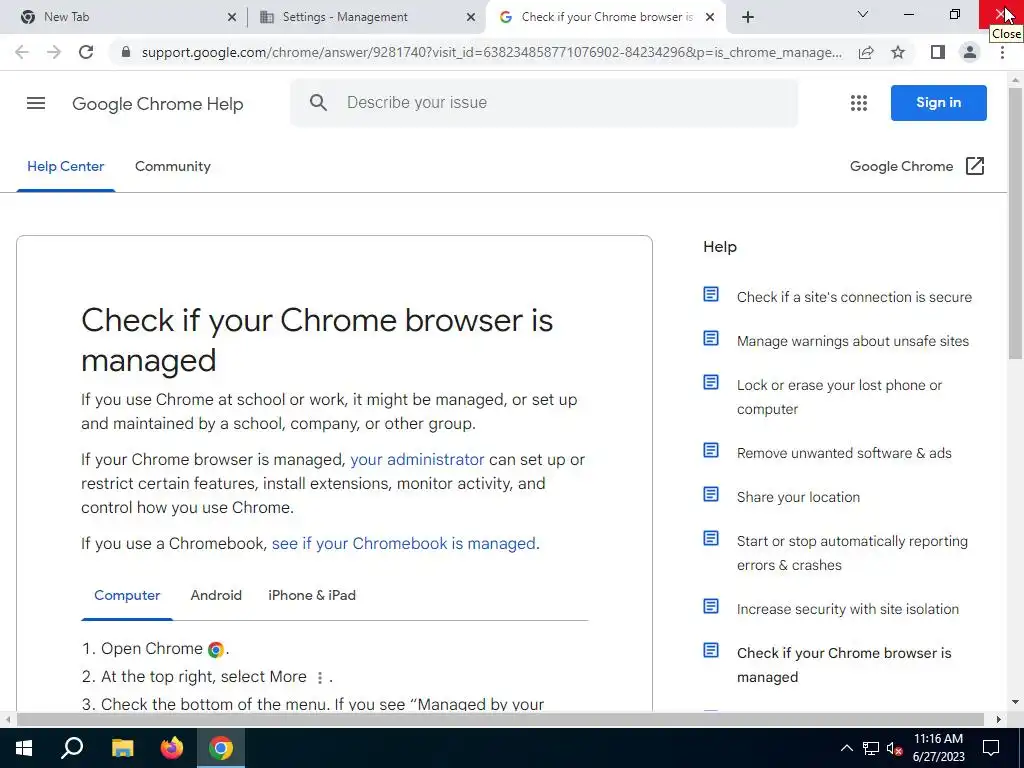
Task: Open 'see if your Chromebook is managed' link
Action: click(x=404, y=543)
